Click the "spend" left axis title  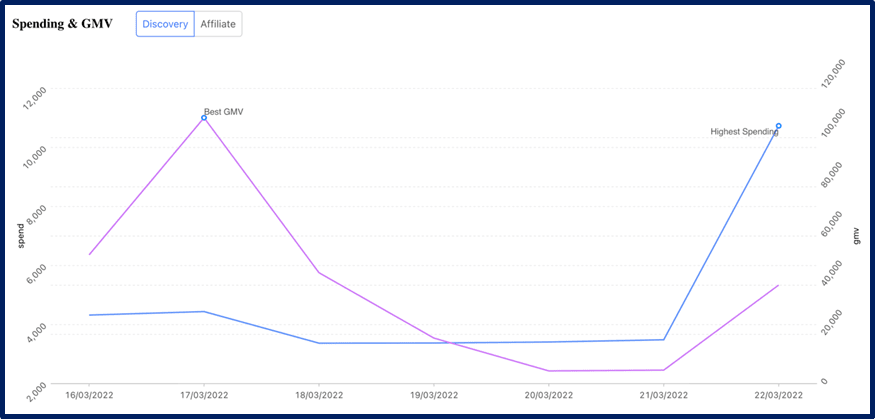(x=21, y=235)
